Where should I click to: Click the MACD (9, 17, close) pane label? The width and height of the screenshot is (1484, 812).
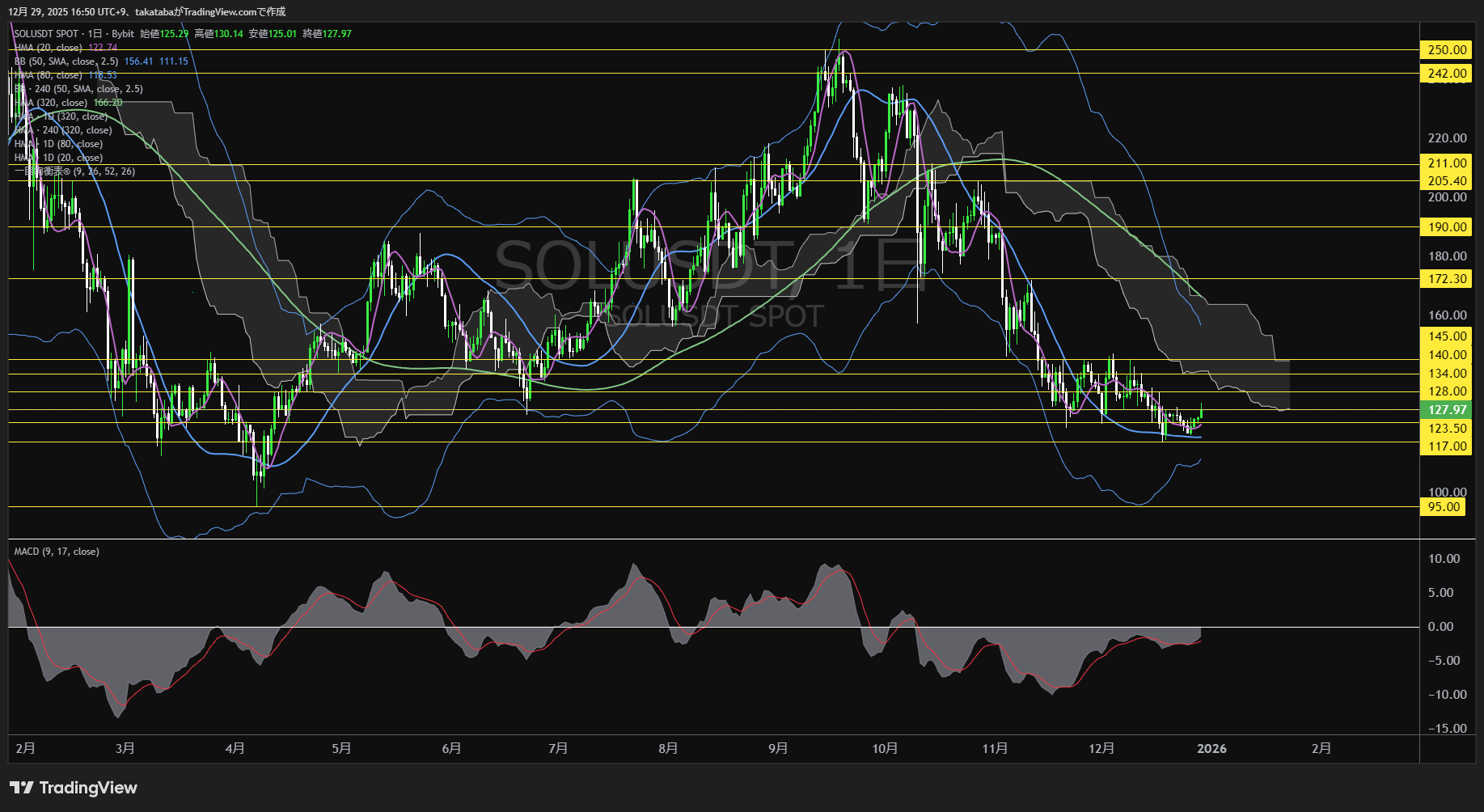[x=57, y=552]
